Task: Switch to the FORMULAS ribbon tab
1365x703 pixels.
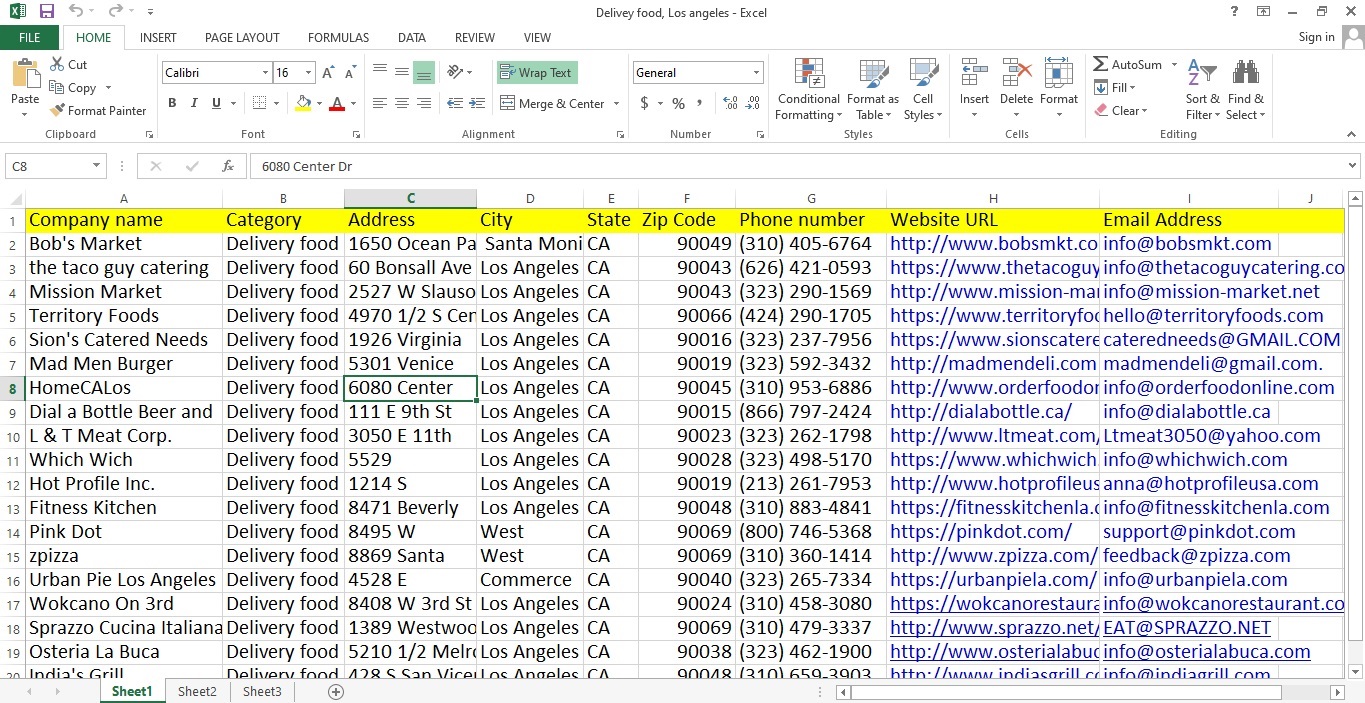Action: (x=337, y=37)
